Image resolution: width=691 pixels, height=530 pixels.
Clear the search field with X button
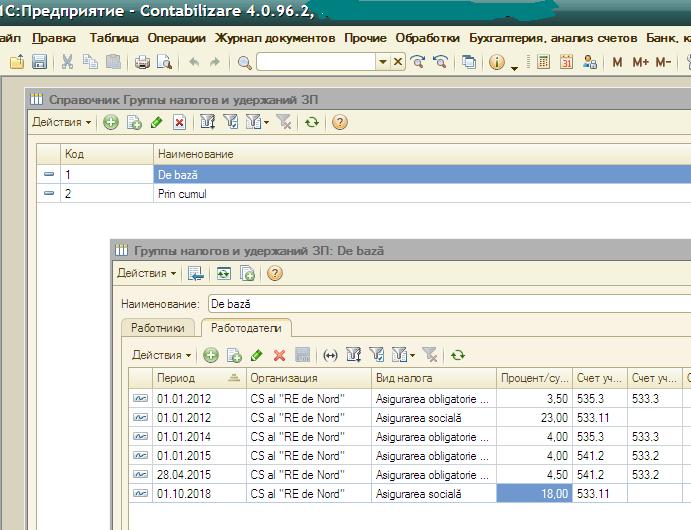(398, 62)
